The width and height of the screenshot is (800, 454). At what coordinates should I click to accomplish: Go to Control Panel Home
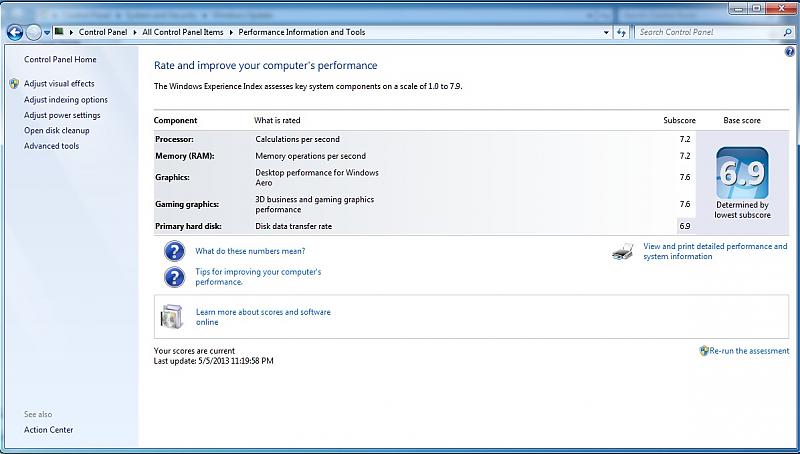60,60
